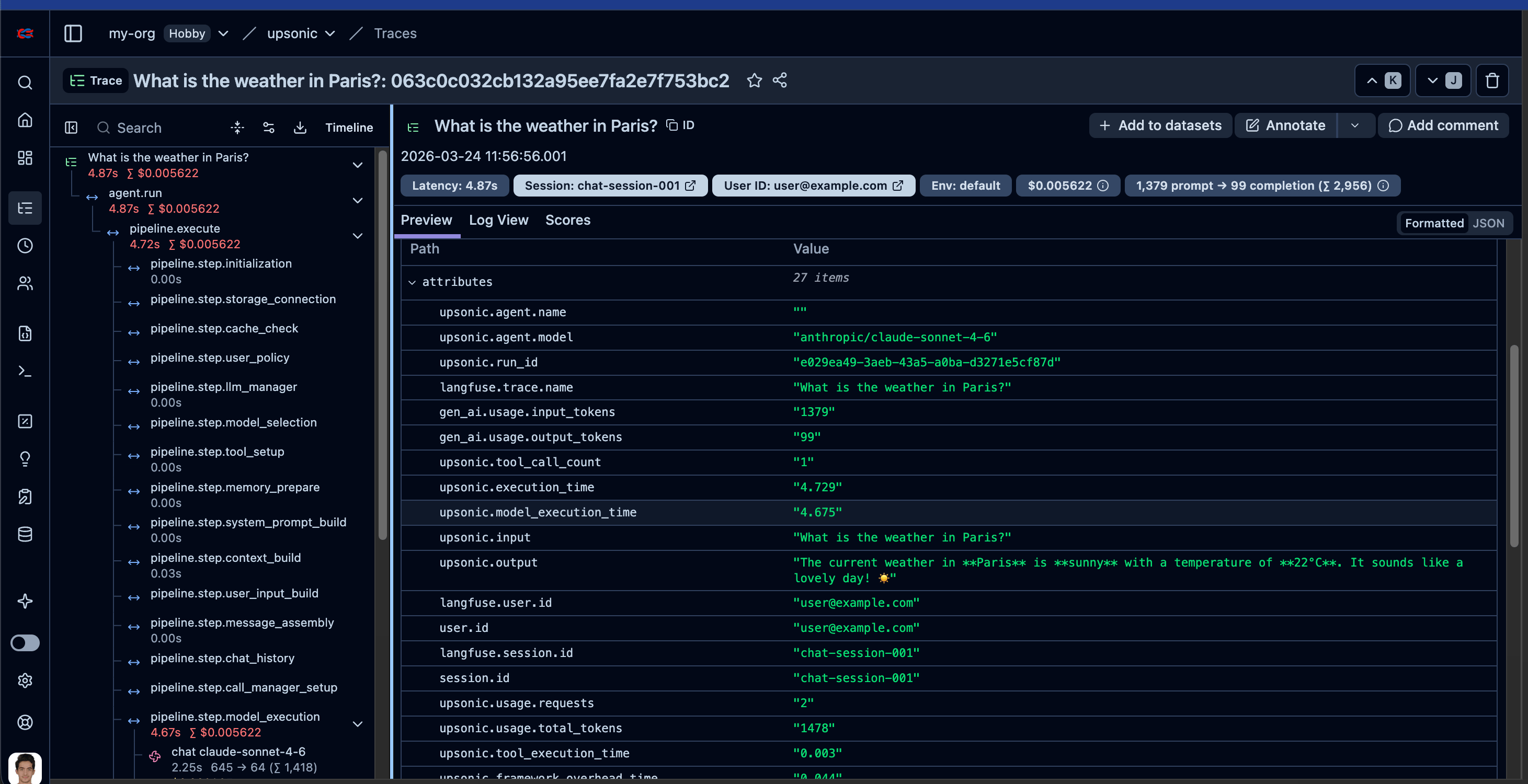Click Add comment button
1528x784 pixels.
pos(1443,126)
